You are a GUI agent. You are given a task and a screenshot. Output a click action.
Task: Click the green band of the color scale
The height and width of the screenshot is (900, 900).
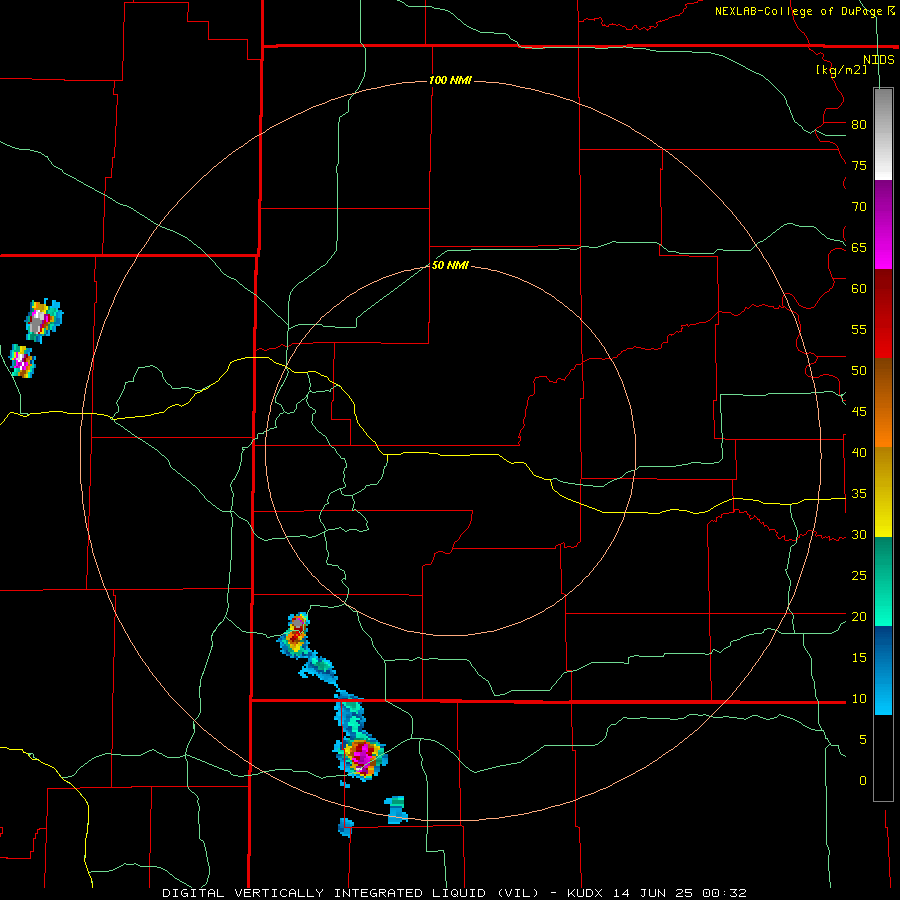tap(883, 581)
